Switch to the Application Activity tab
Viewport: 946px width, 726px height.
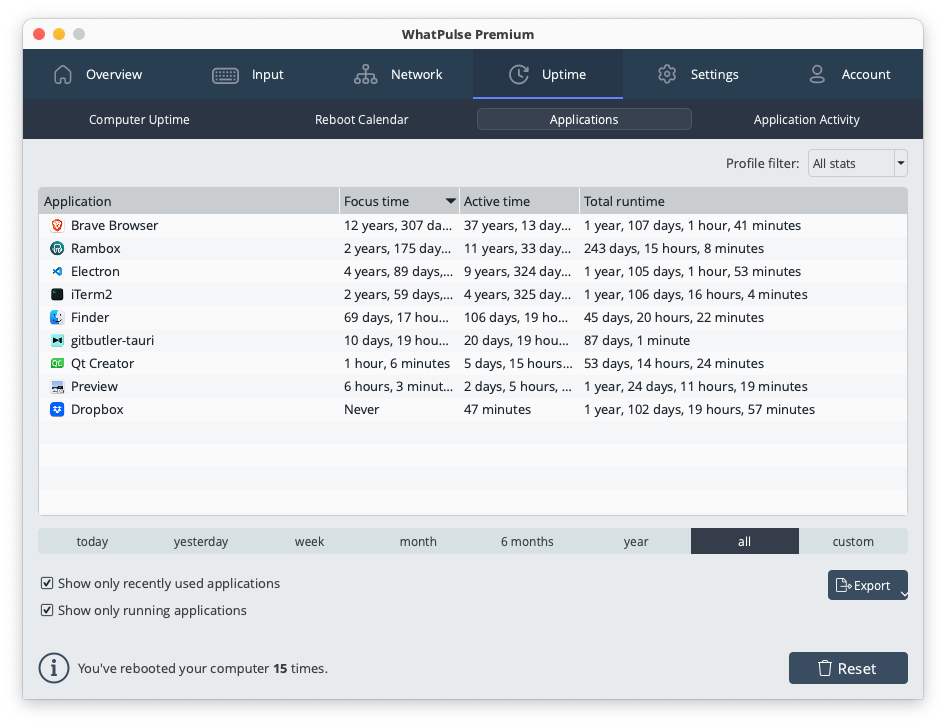[806, 119]
